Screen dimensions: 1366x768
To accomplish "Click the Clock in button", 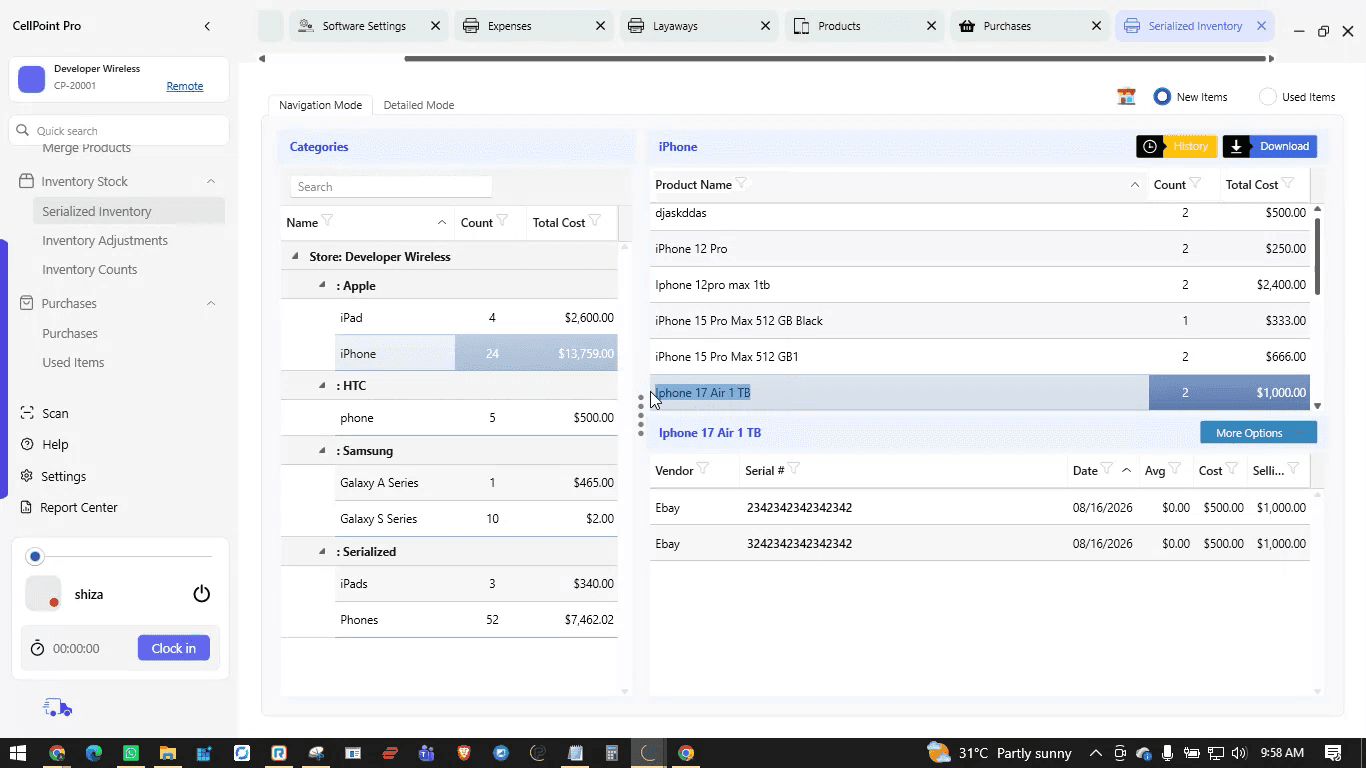I will click(x=174, y=648).
